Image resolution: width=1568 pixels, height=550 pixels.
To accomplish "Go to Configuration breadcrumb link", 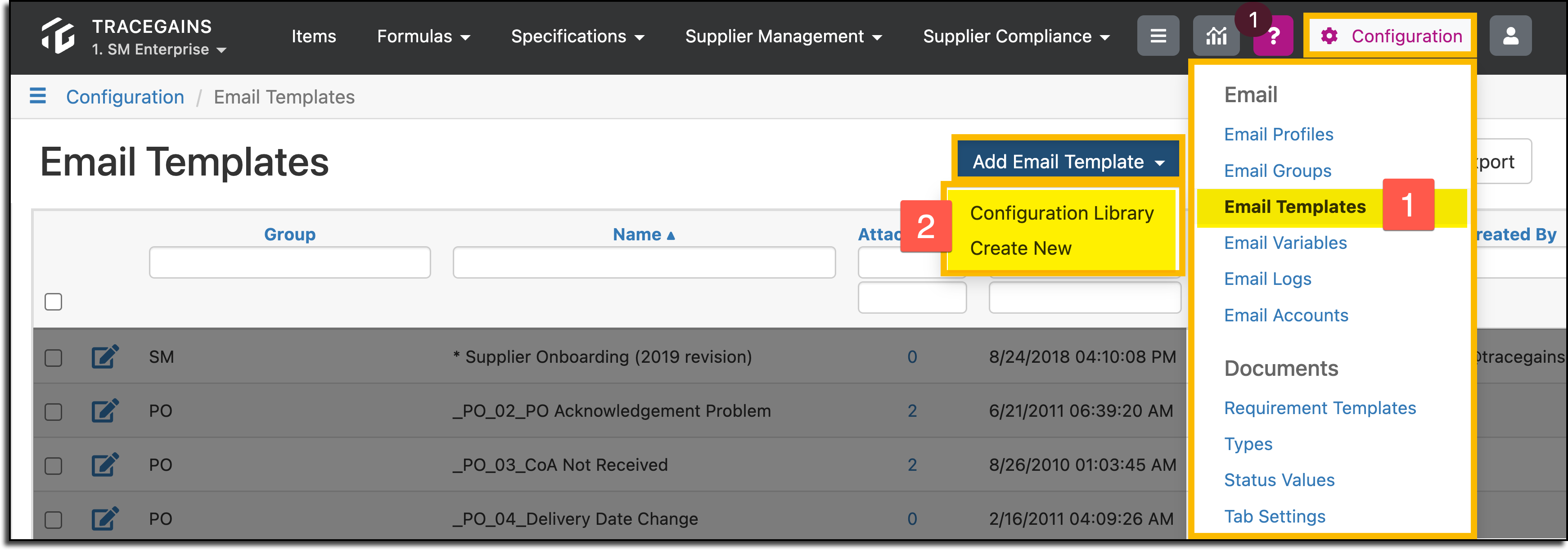I will pyautogui.click(x=125, y=97).
